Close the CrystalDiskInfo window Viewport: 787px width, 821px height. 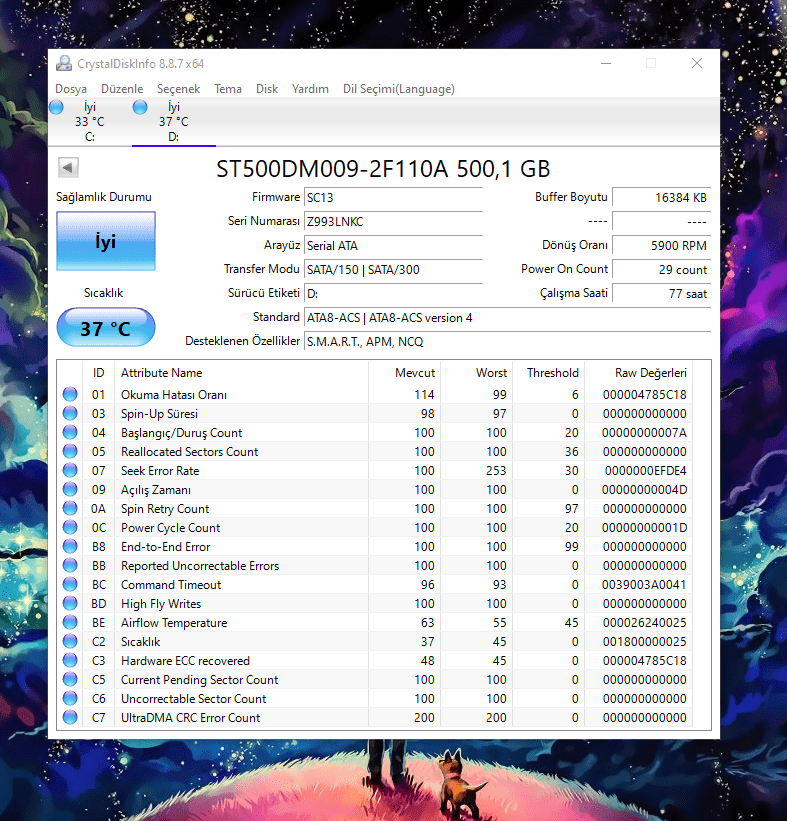point(696,63)
